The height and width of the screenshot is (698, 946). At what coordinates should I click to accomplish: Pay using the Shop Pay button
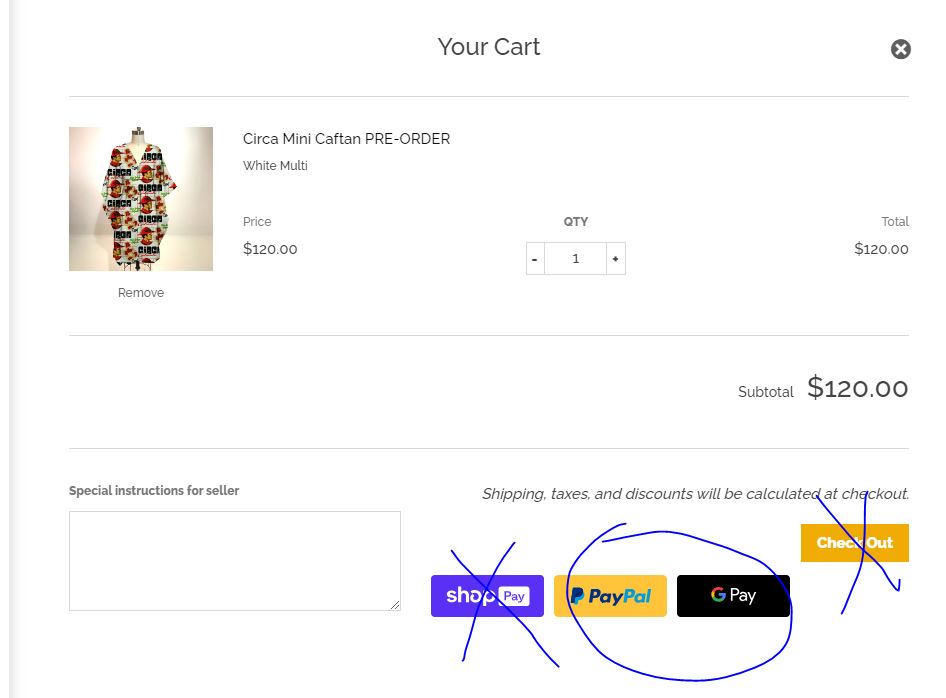487,596
